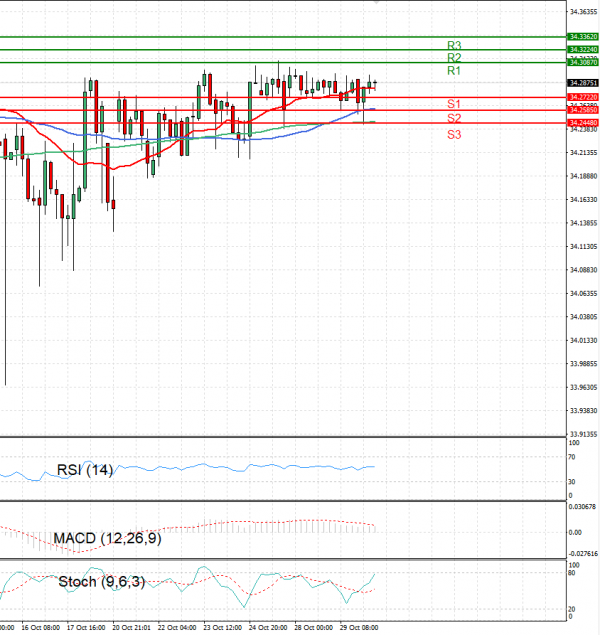This screenshot has width=600, height=635.
Task: Click the 34.08830 price axis value
Action: tap(583, 270)
